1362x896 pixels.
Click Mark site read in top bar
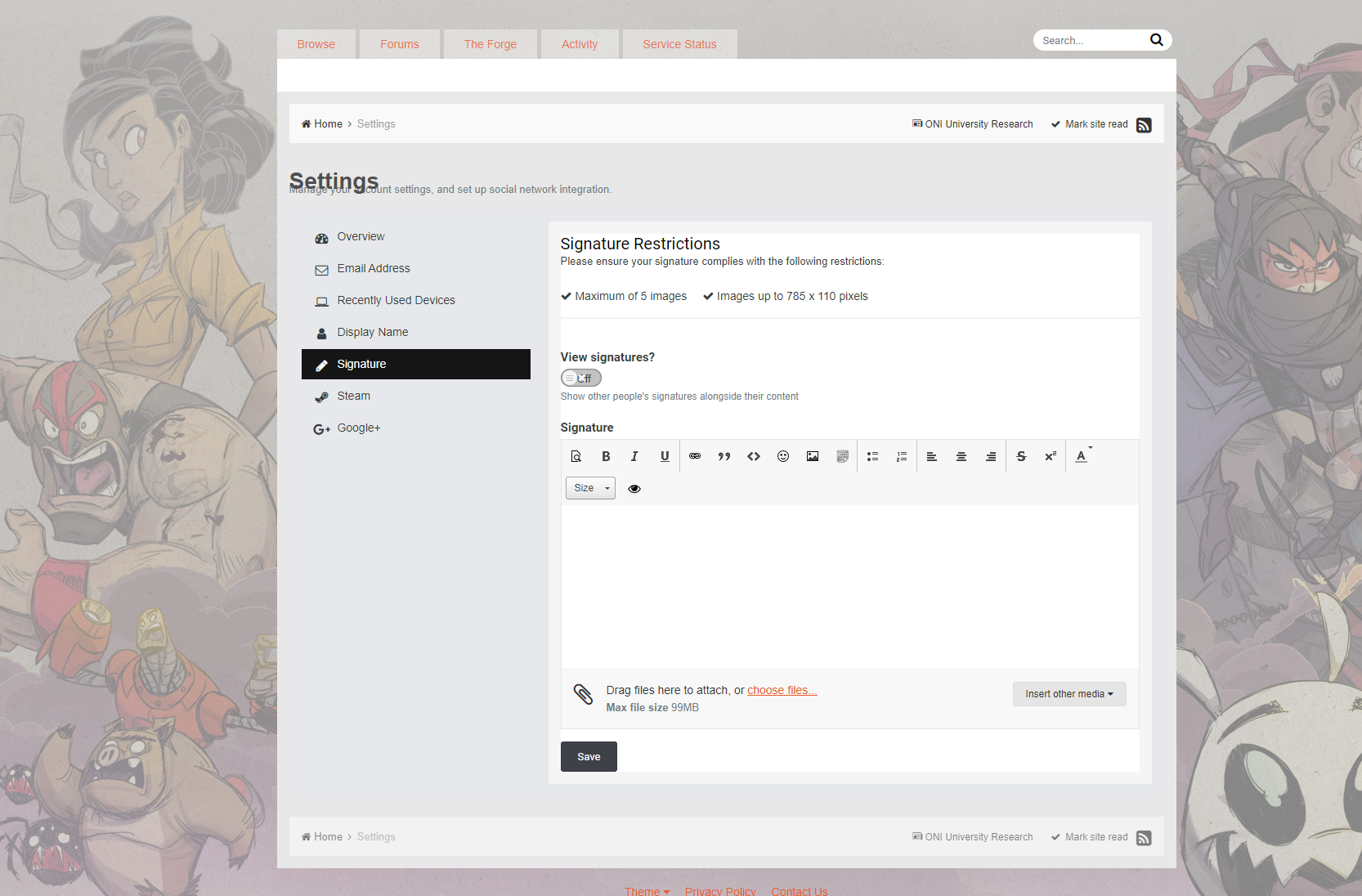pos(1090,124)
